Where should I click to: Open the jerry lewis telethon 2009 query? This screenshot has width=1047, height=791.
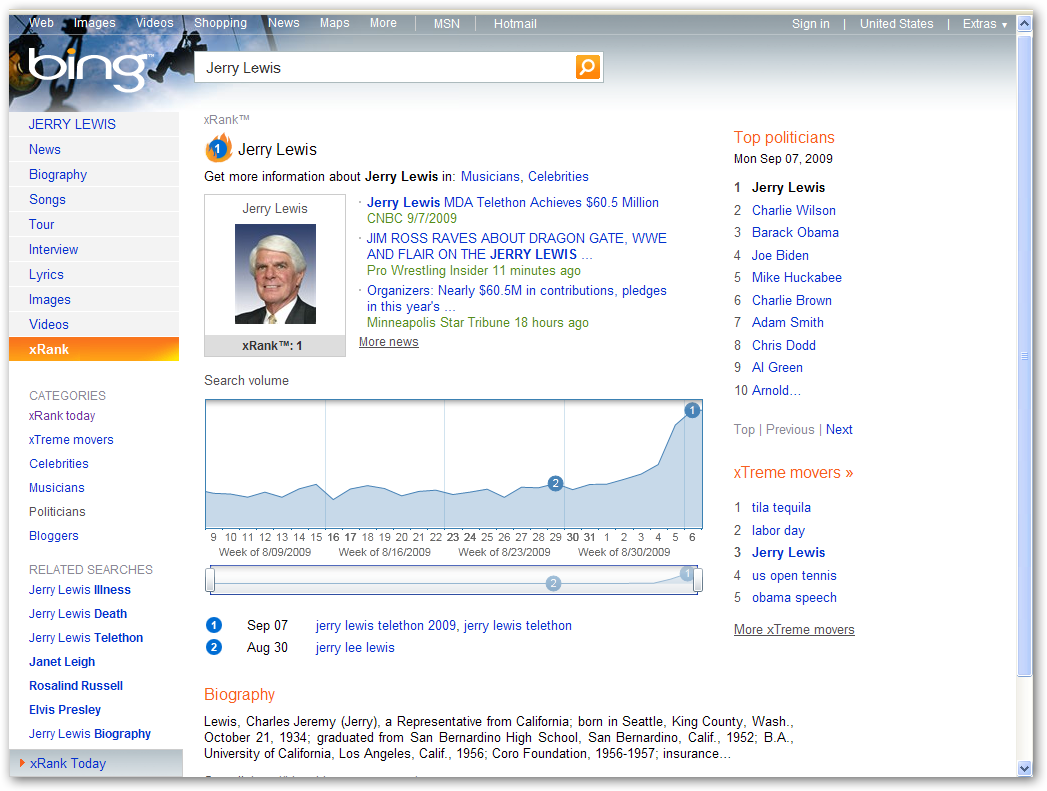(386, 625)
